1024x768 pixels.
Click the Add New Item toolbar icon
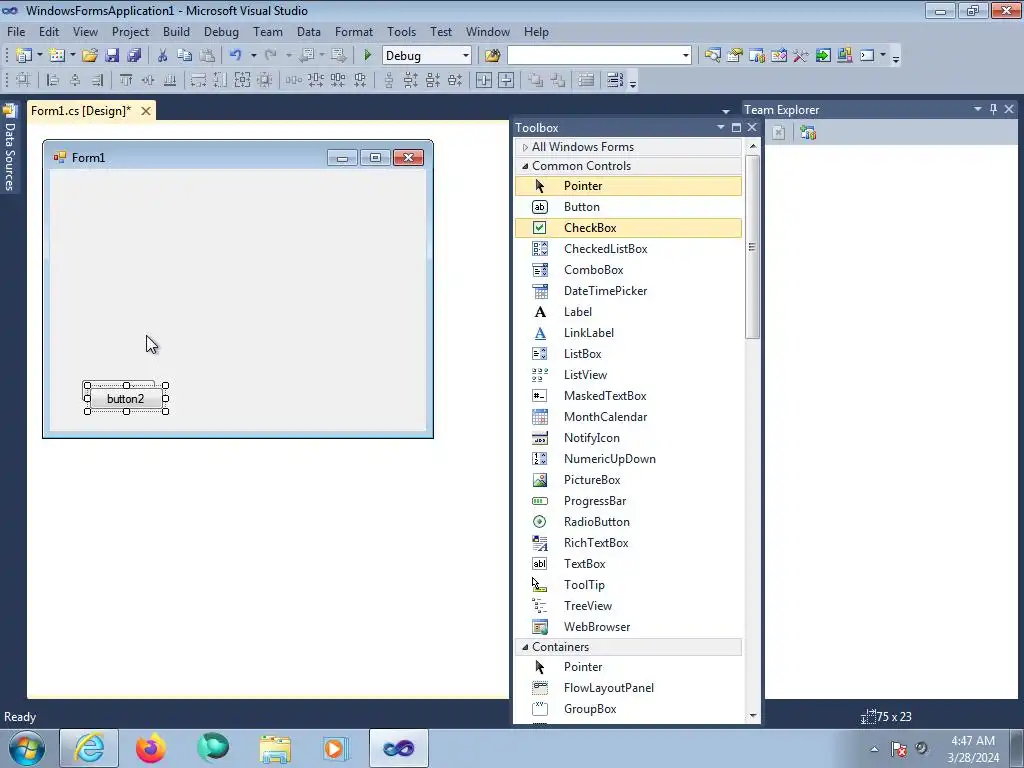tap(57, 56)
